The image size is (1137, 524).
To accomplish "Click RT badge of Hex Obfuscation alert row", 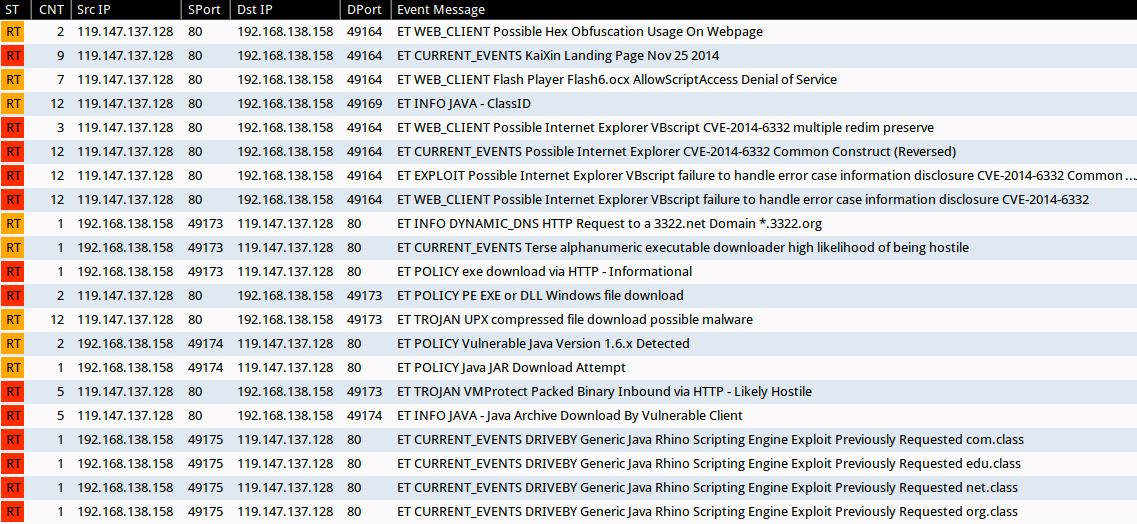I will point(13,32).
